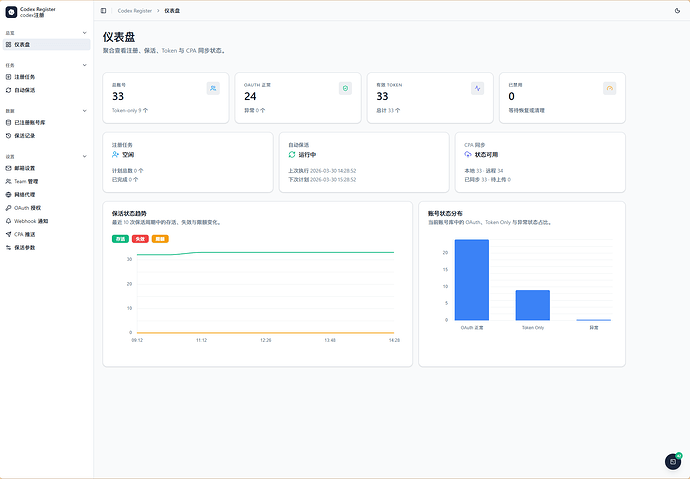This screenshot has width=690, height=479.
Task: Click the bell icon for Webhook 通知
Action: [8, 221]
